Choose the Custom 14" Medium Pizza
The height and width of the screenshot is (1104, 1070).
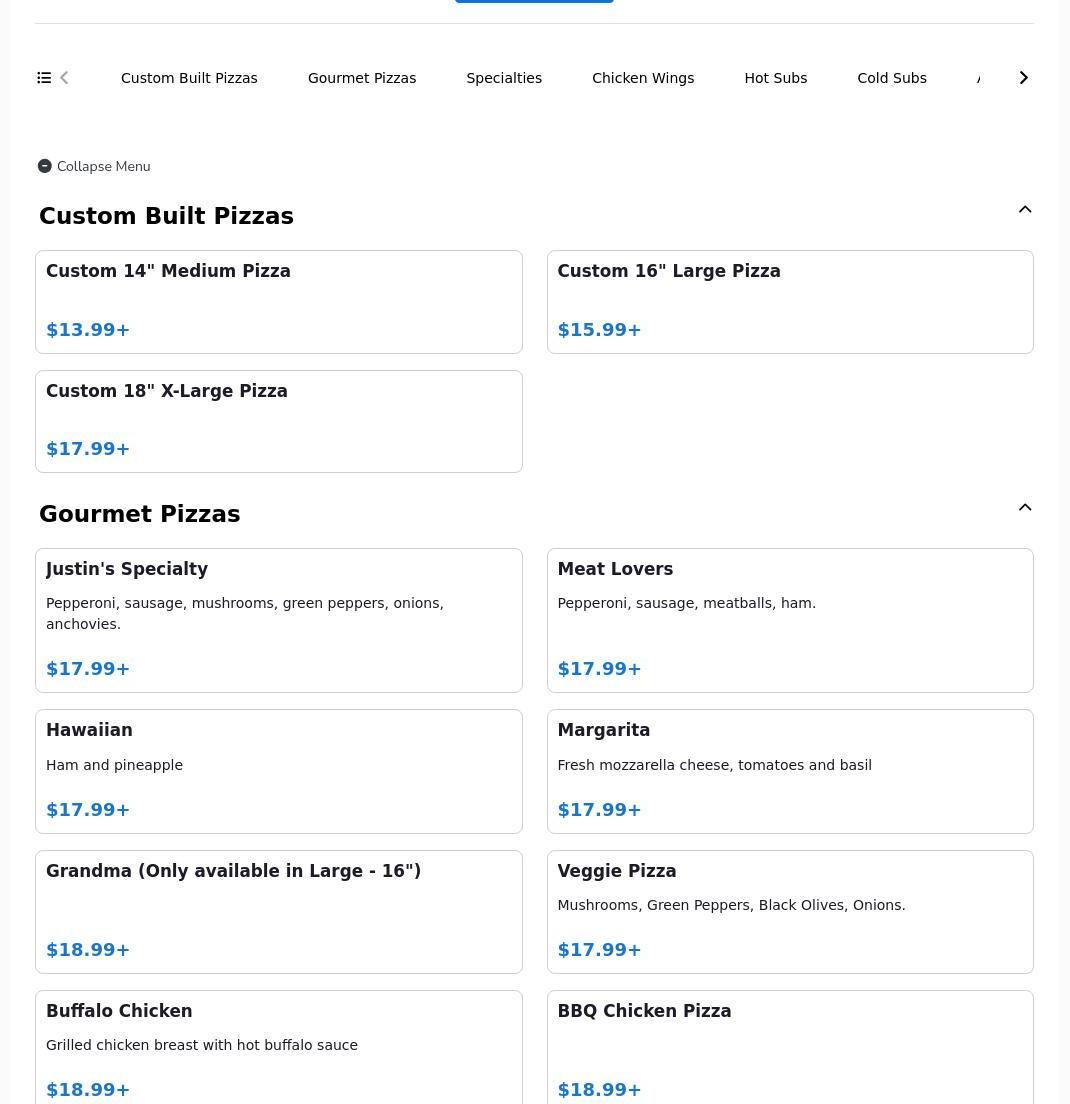tap(278, 301)
